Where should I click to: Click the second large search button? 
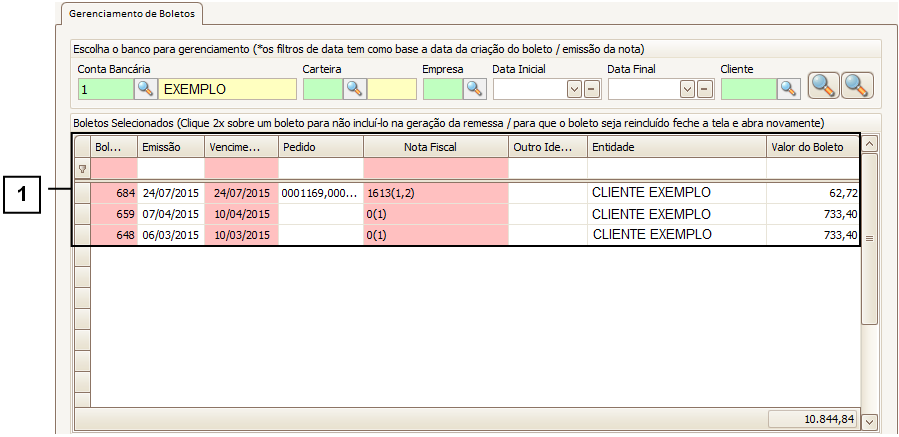point(857,87)
